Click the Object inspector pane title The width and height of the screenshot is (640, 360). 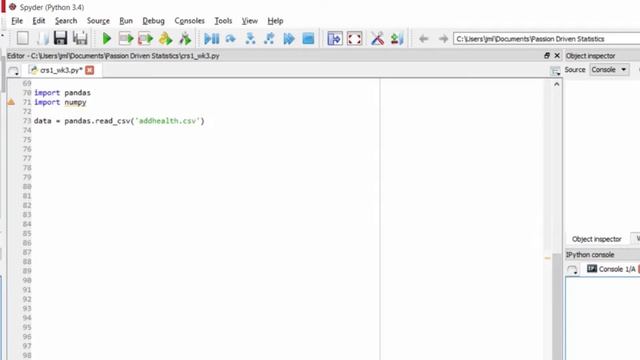click(x=590, y=56)
